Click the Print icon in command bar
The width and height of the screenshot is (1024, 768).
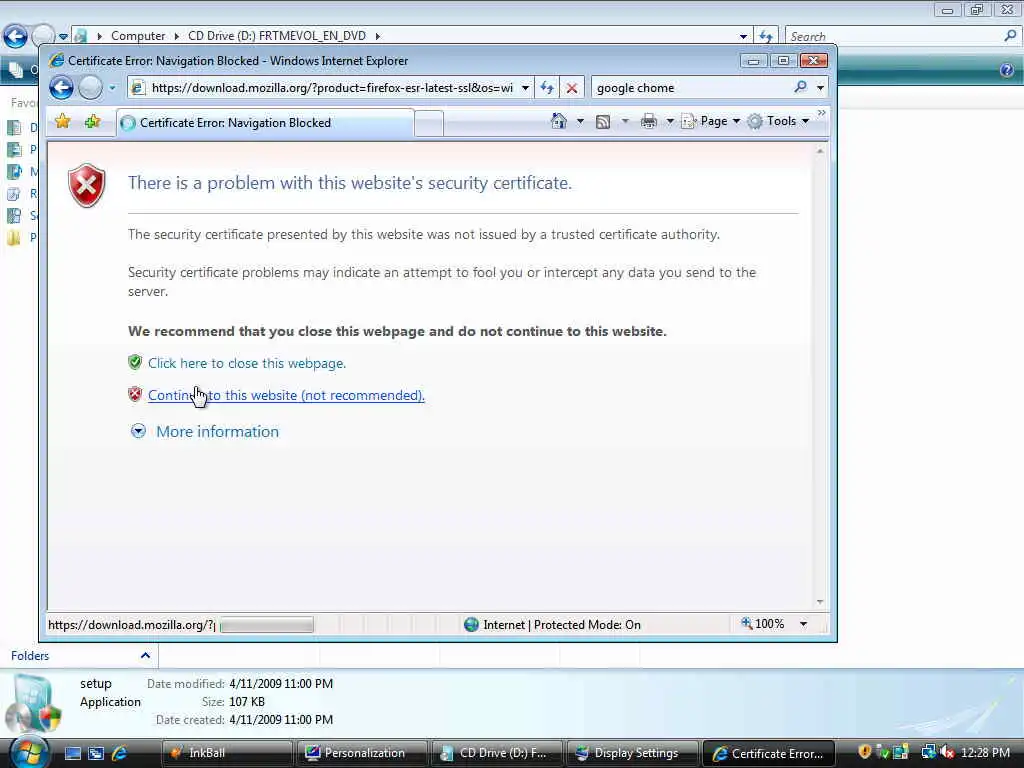(648, 121)
